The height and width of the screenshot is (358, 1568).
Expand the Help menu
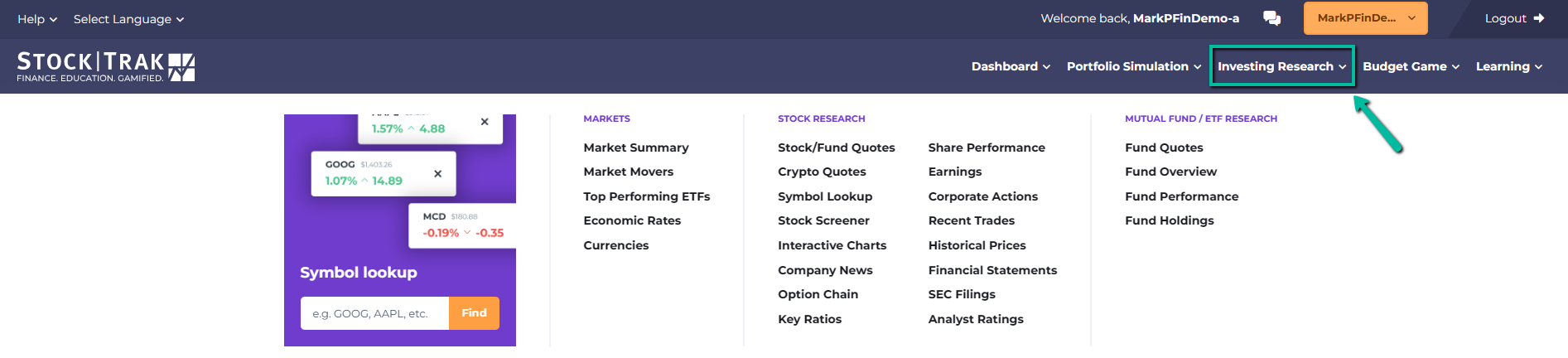coord(37,19)
